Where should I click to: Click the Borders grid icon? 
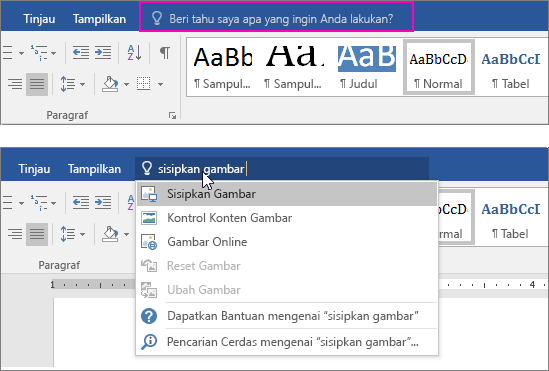144,84
